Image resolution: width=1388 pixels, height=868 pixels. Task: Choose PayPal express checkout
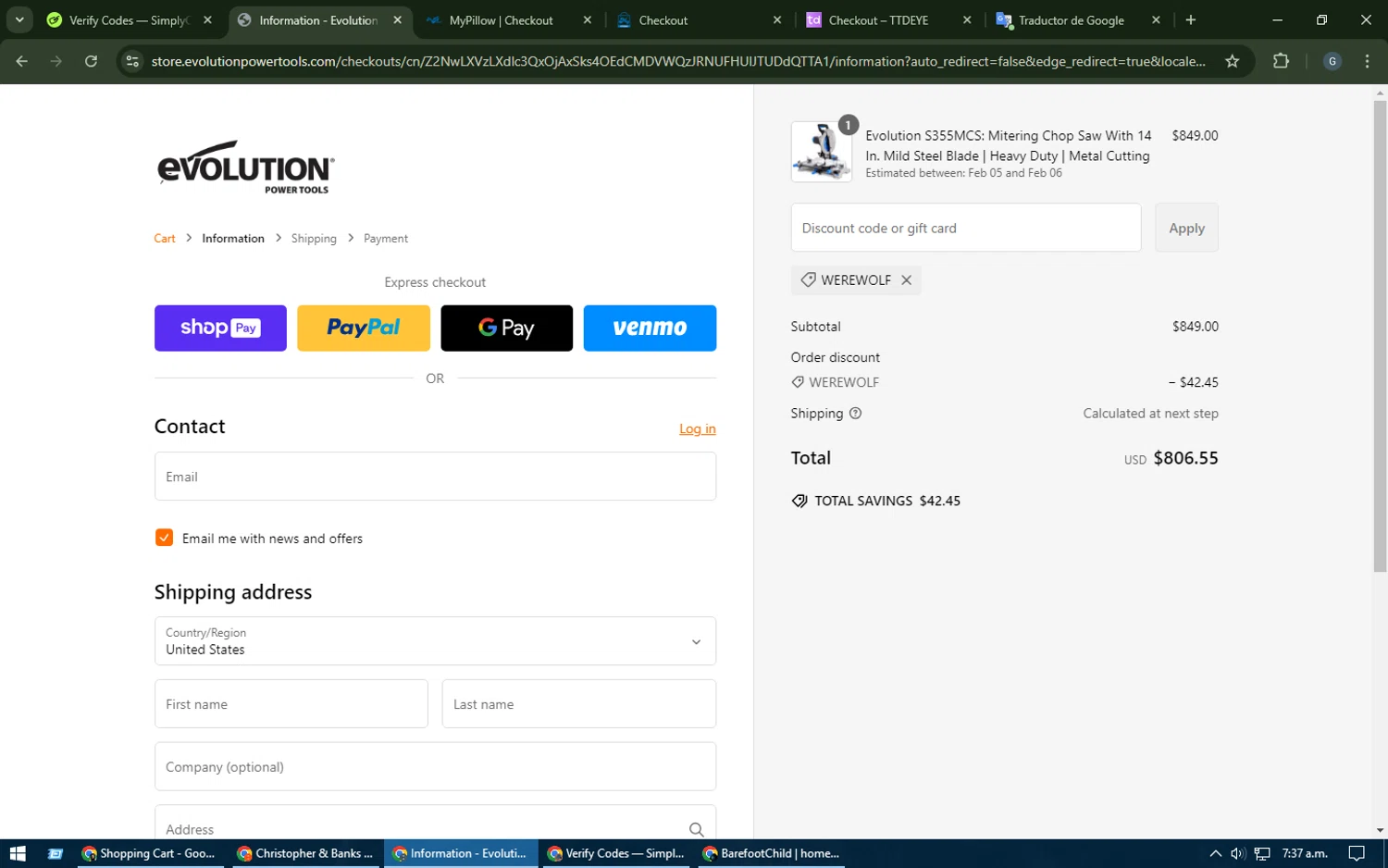coord(364,328)
